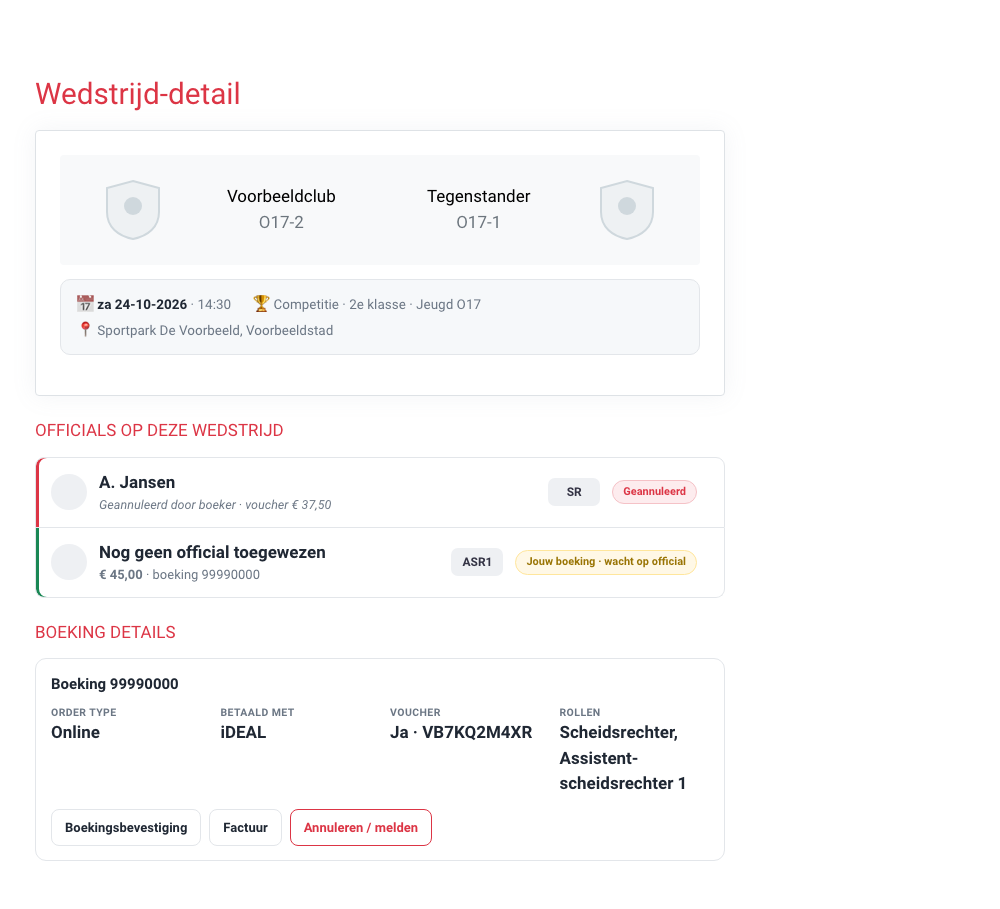1000x909 pixels.
Task: Click the ASR1 role badge
Action: [477, 562]
